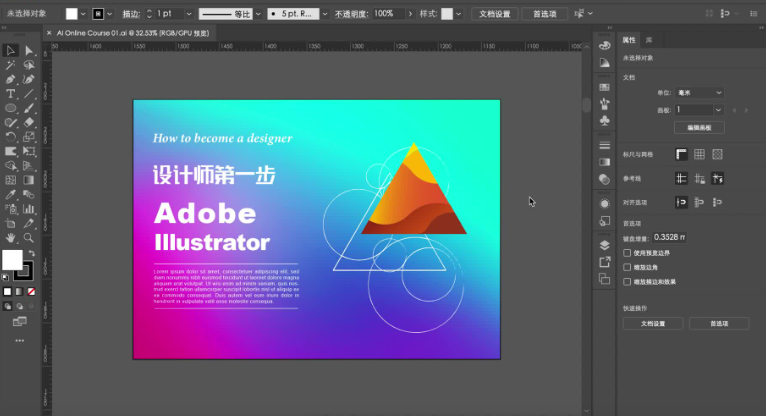Click the Edit Toolbar three dots
Screen dimensions: 766x416
[x=20, y=340]
